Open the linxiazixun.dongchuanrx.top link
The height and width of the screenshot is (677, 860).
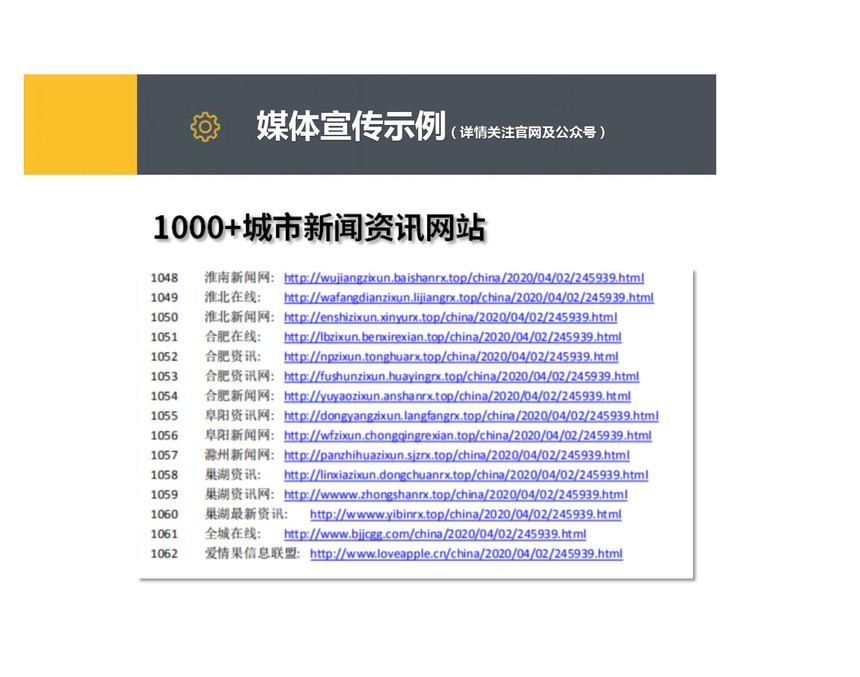click(466, 475)
